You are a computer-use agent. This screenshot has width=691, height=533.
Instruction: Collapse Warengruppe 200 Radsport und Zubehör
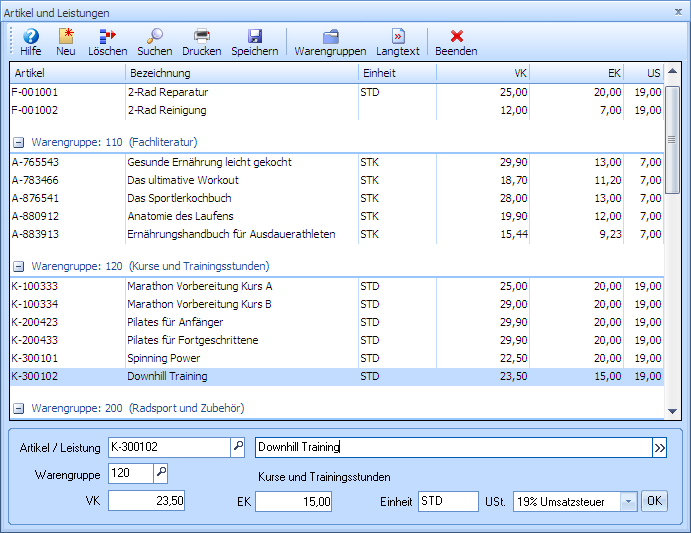[x=18, y=409]
